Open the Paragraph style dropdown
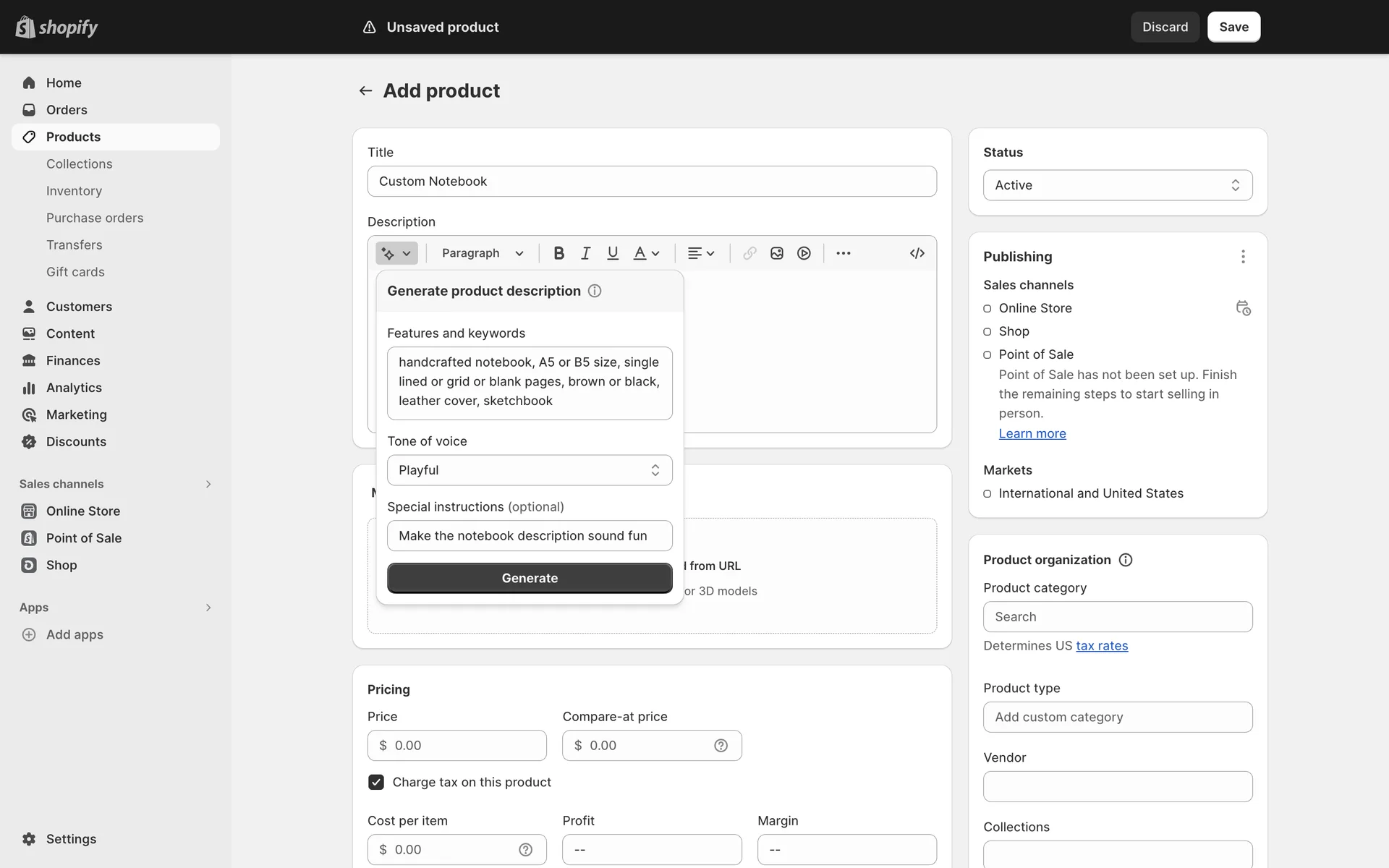This screenshot has width=1389, height=868. tap(483, 253)
